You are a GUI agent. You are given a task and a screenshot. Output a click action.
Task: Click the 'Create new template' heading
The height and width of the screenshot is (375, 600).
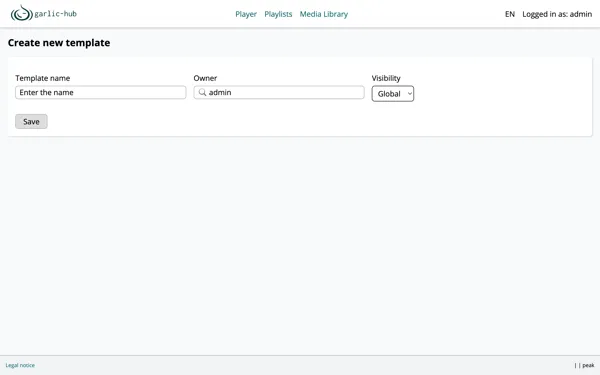(x=59, y=42)
